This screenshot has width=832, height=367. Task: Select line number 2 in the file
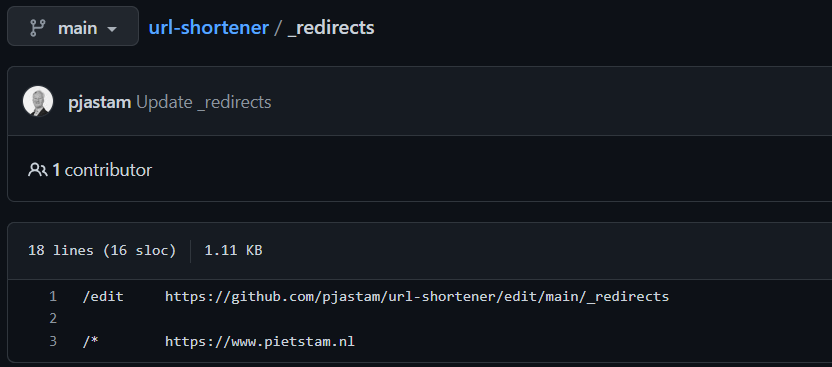pyautogui.click(x=53, y=318)
